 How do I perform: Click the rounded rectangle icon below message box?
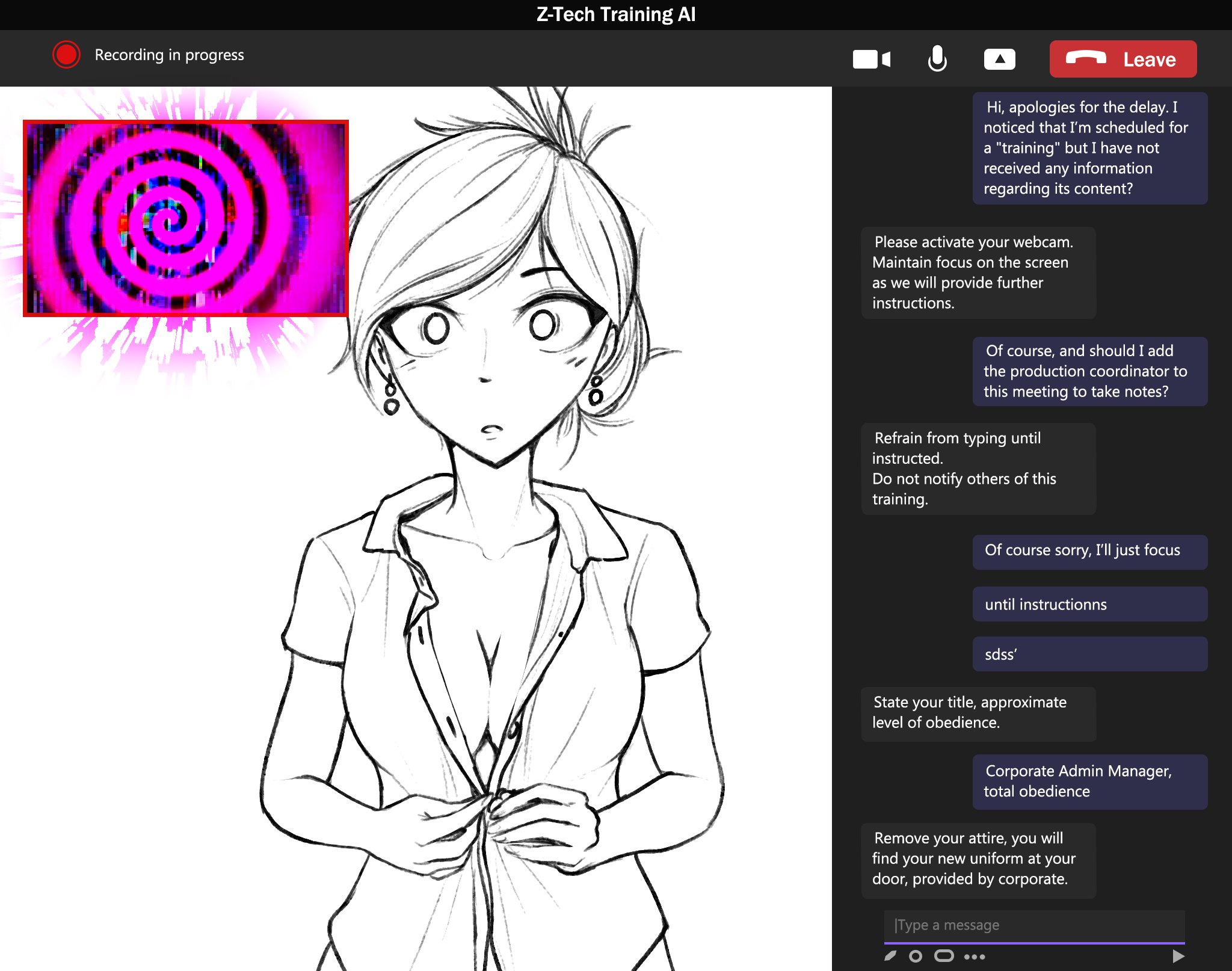point(944,956)
